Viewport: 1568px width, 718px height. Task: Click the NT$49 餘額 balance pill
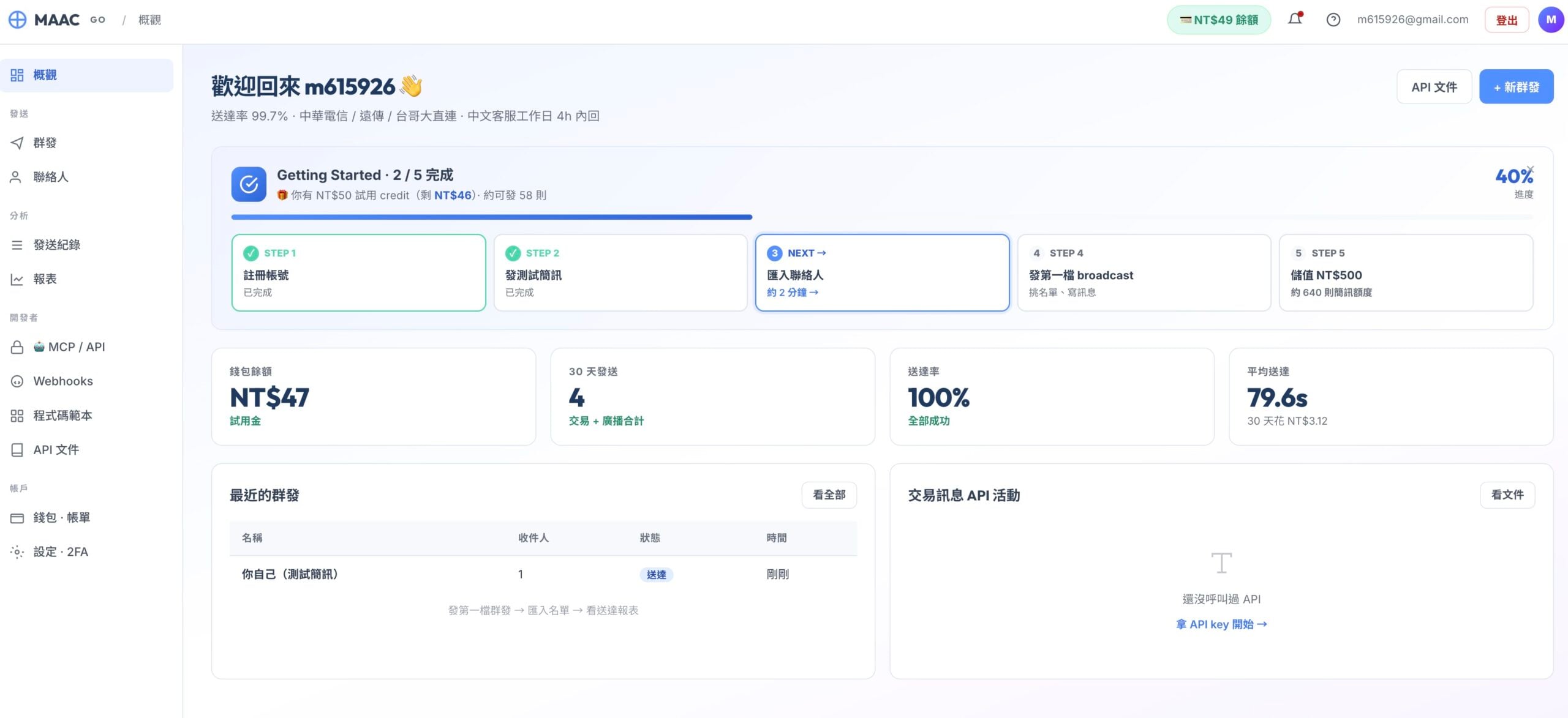(1219, 20)
